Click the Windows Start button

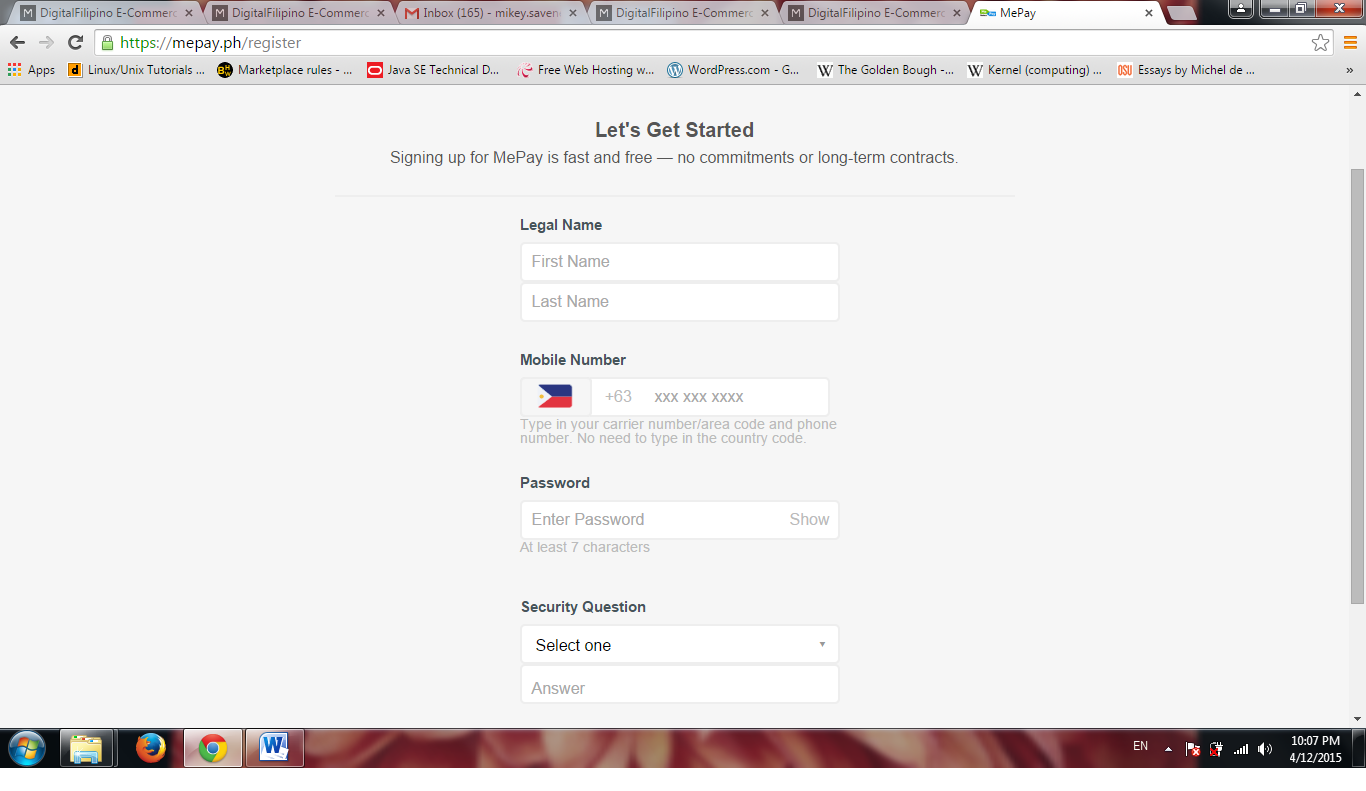27,748
